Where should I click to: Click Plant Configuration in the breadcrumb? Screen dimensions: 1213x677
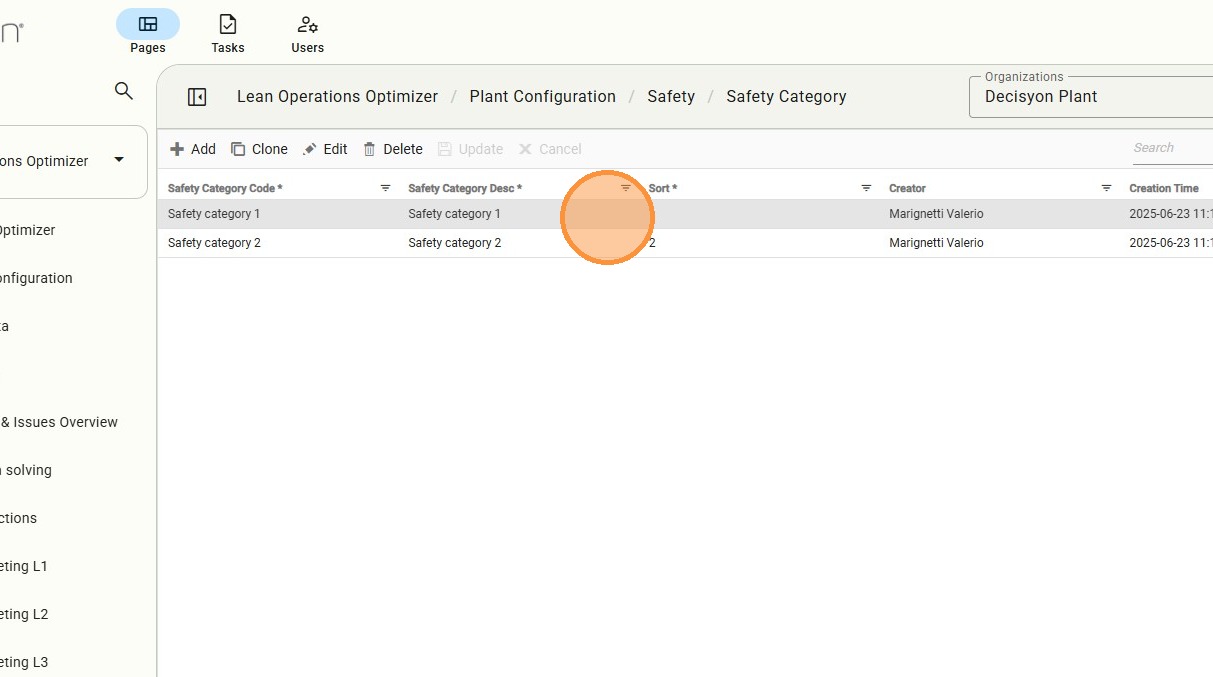point(542,97)
